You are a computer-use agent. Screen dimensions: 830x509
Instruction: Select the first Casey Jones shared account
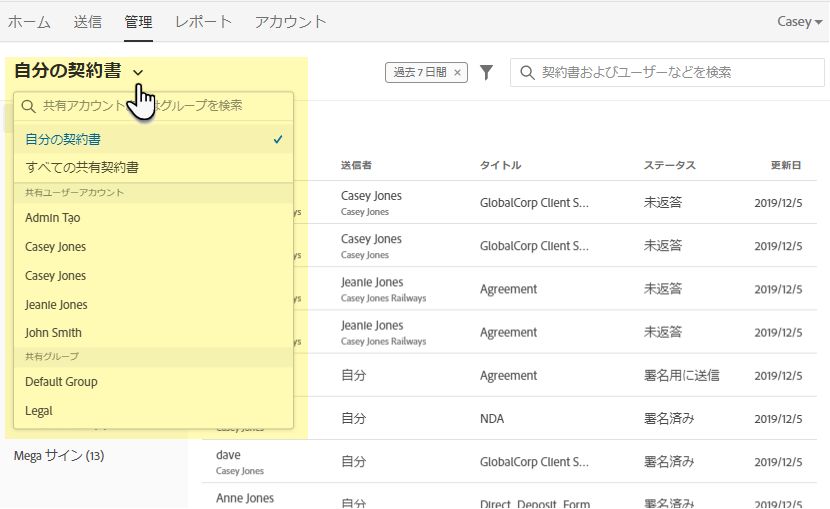(x=154, y=247)
